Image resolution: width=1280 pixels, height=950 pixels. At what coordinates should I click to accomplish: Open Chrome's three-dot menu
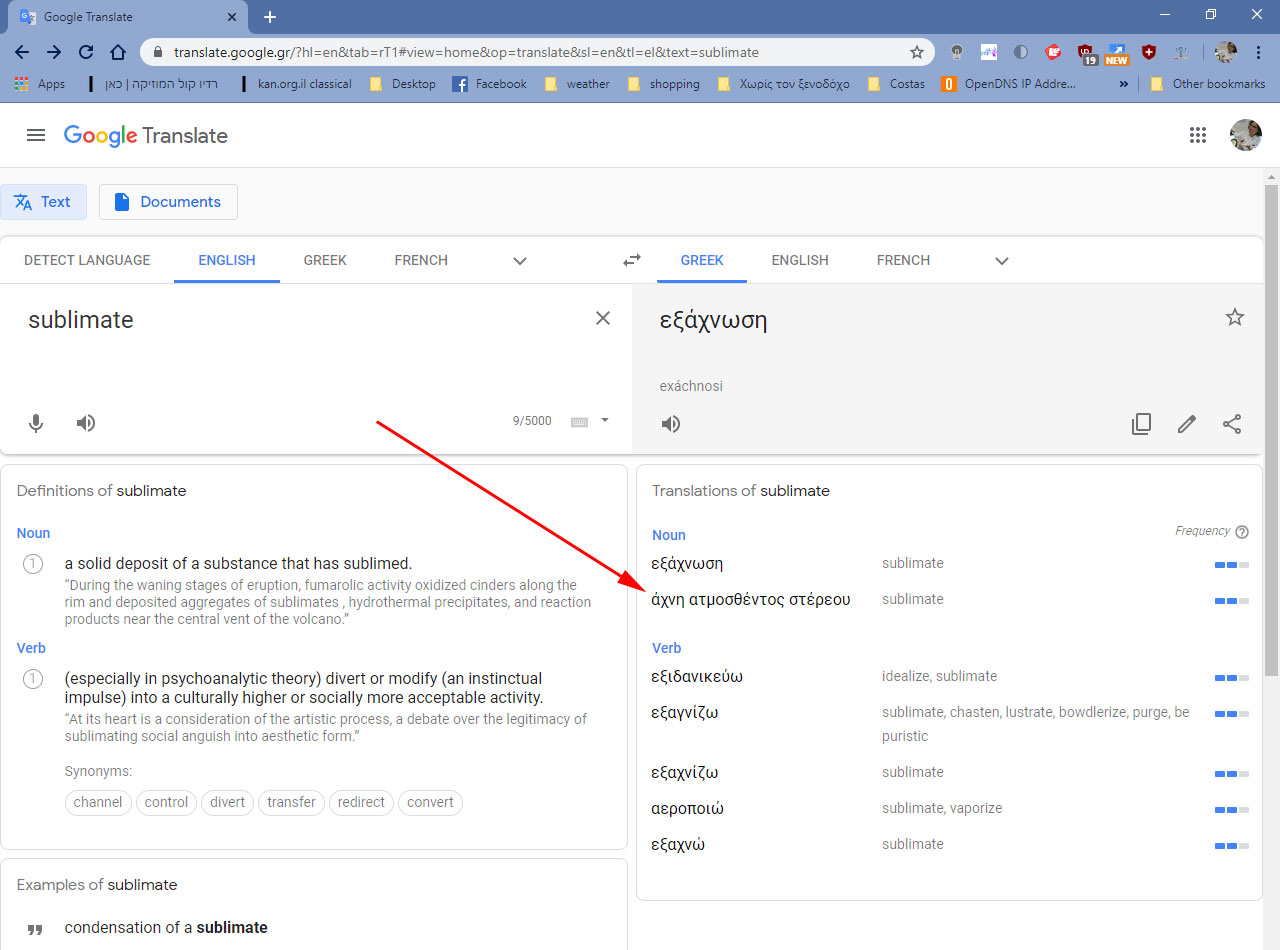point(1258,52)
